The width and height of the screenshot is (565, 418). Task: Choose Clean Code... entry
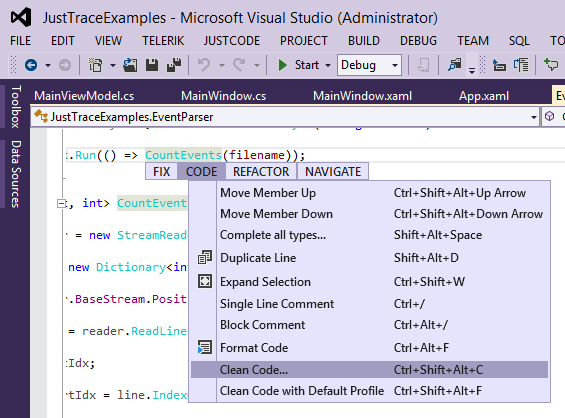pos(369,370)
